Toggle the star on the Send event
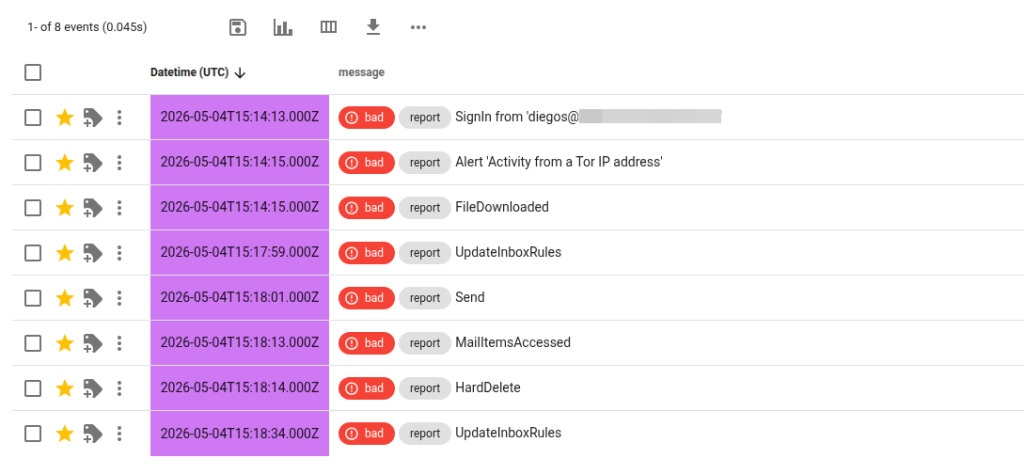Screen dimensions: 1024x474 pos(65,298)
